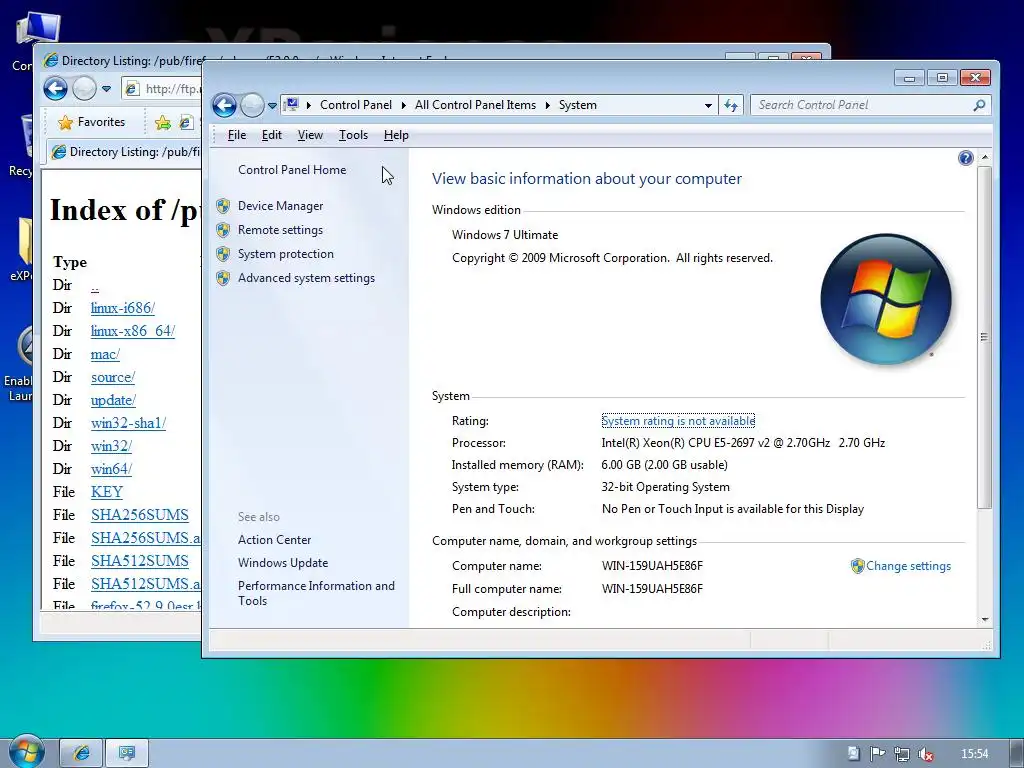This screenshot has height=768, width=1024.
Task: Open the Tools menu
Action: [x=353, y=135]
